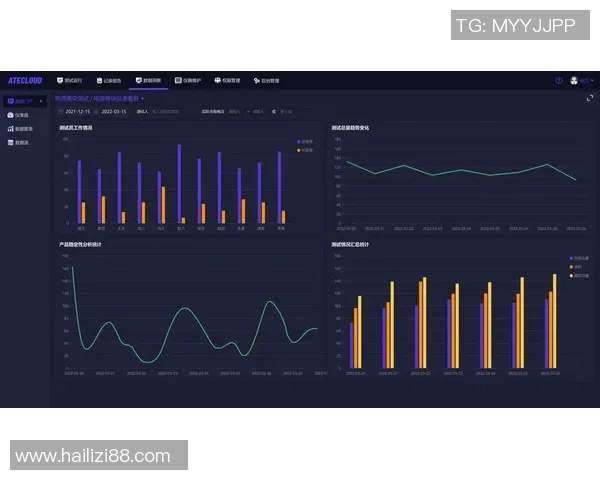Open 数据源 in the left sidebar
Screen dimensions: 600x480
click(20, 142)
